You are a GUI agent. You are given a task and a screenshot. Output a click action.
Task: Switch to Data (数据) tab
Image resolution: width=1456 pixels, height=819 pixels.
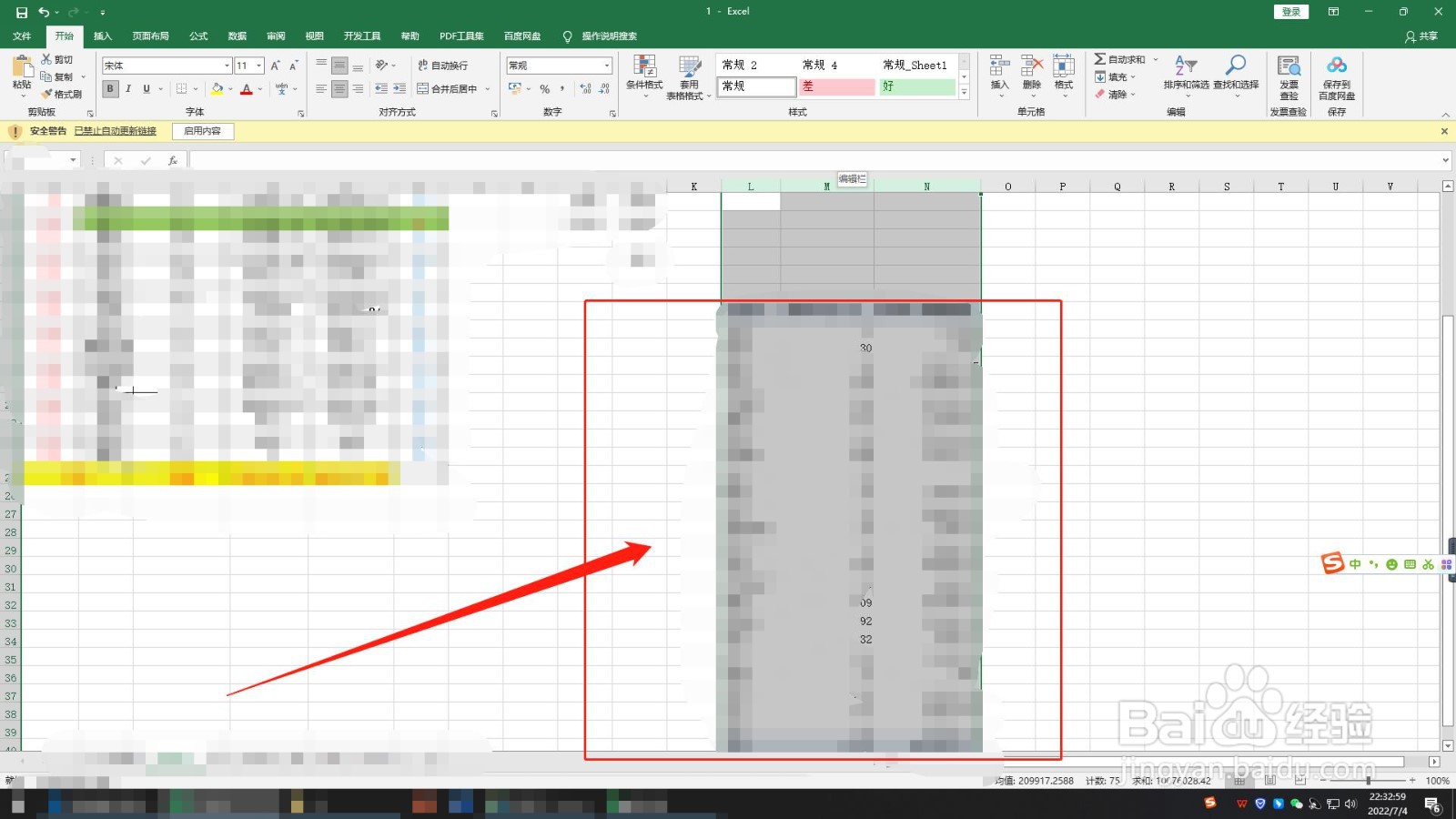pos(238,36)
